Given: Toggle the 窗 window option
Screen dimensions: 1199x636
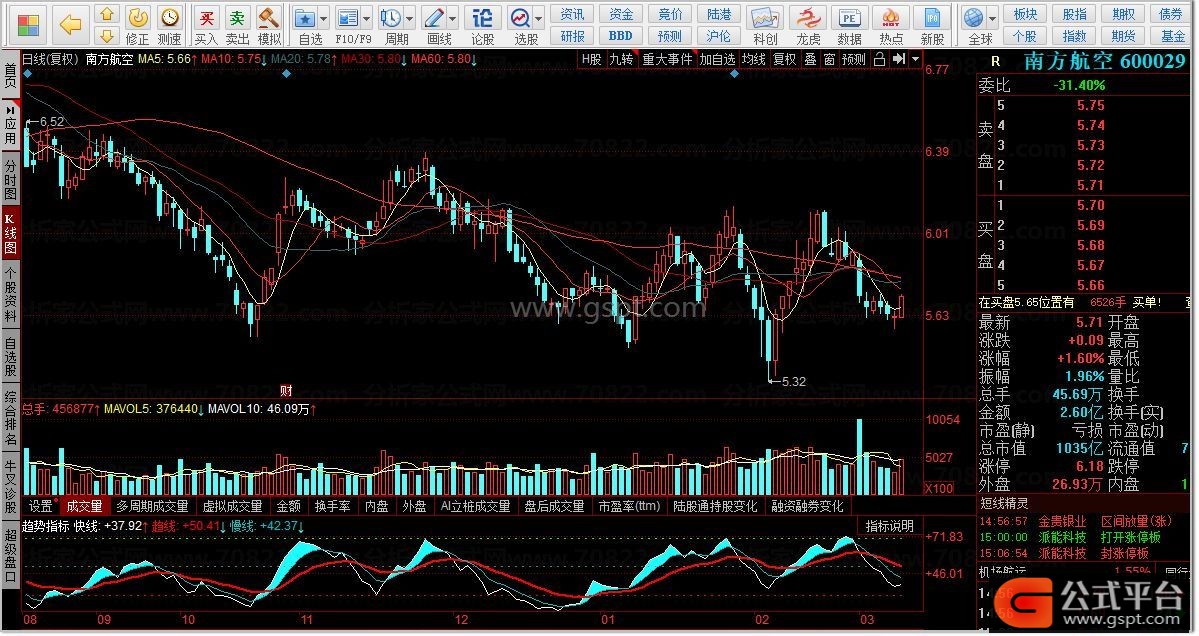Looking at the screenshot, I should [830, 60].
